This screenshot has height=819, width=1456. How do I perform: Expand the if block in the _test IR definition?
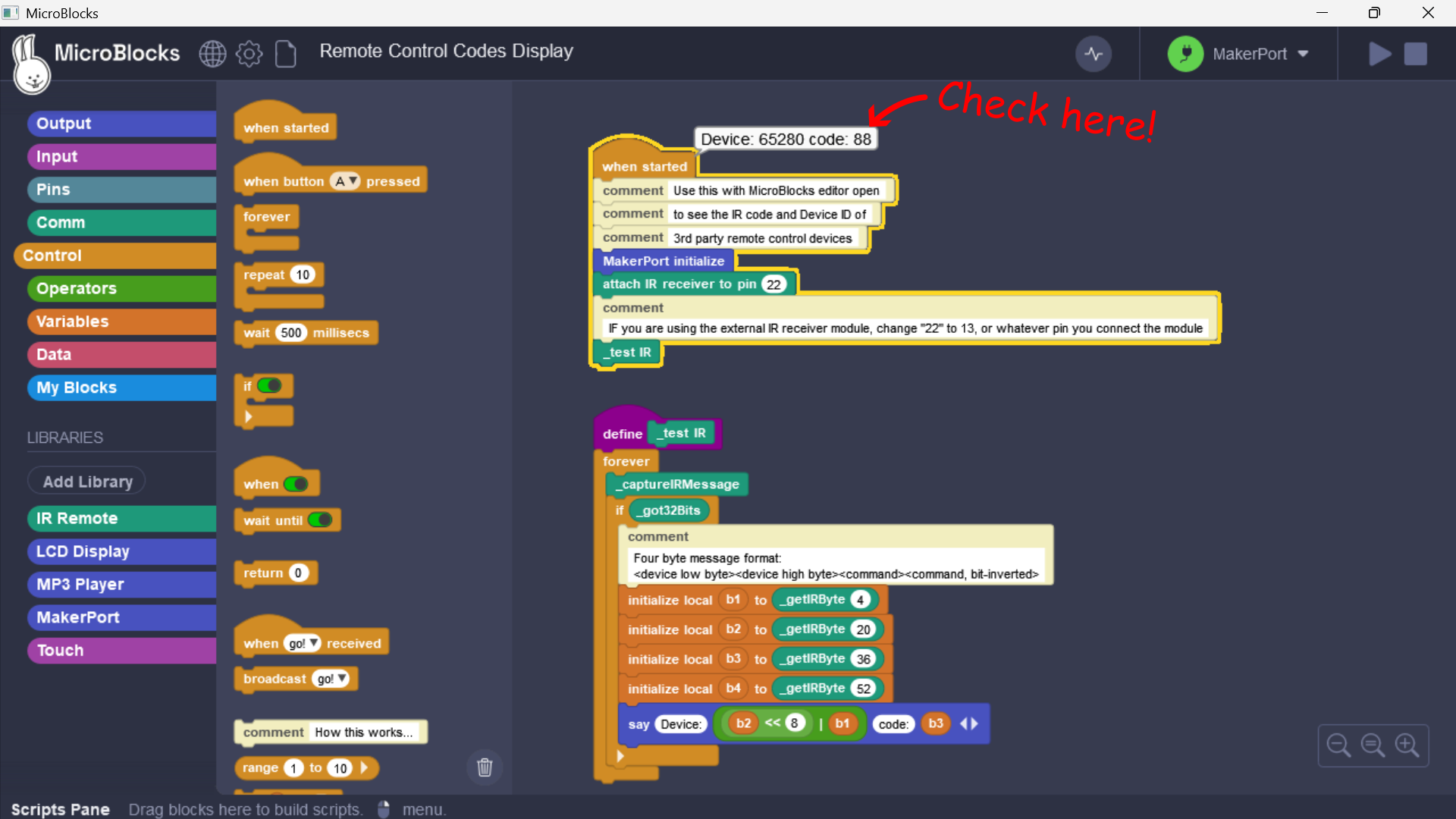620,755
